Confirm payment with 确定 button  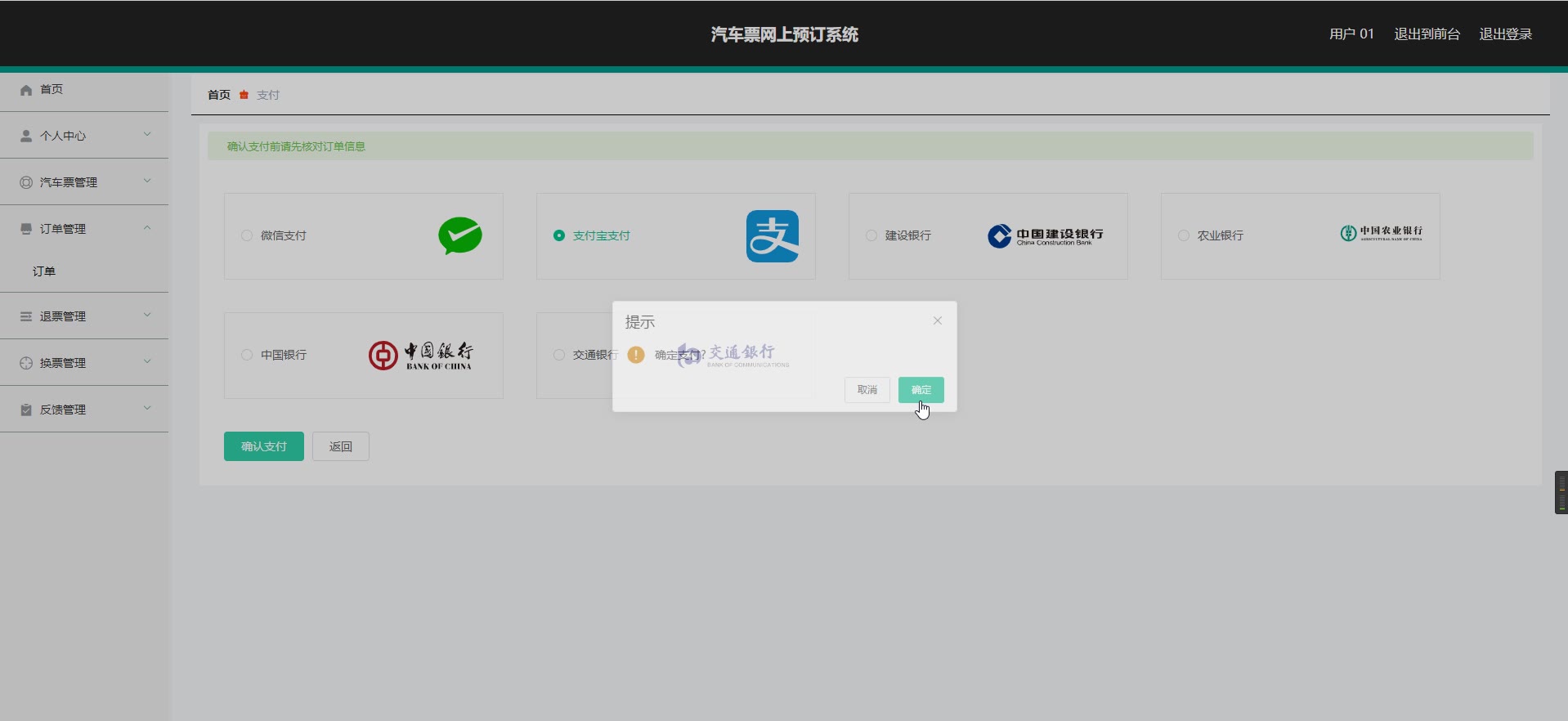click(921, 390)
